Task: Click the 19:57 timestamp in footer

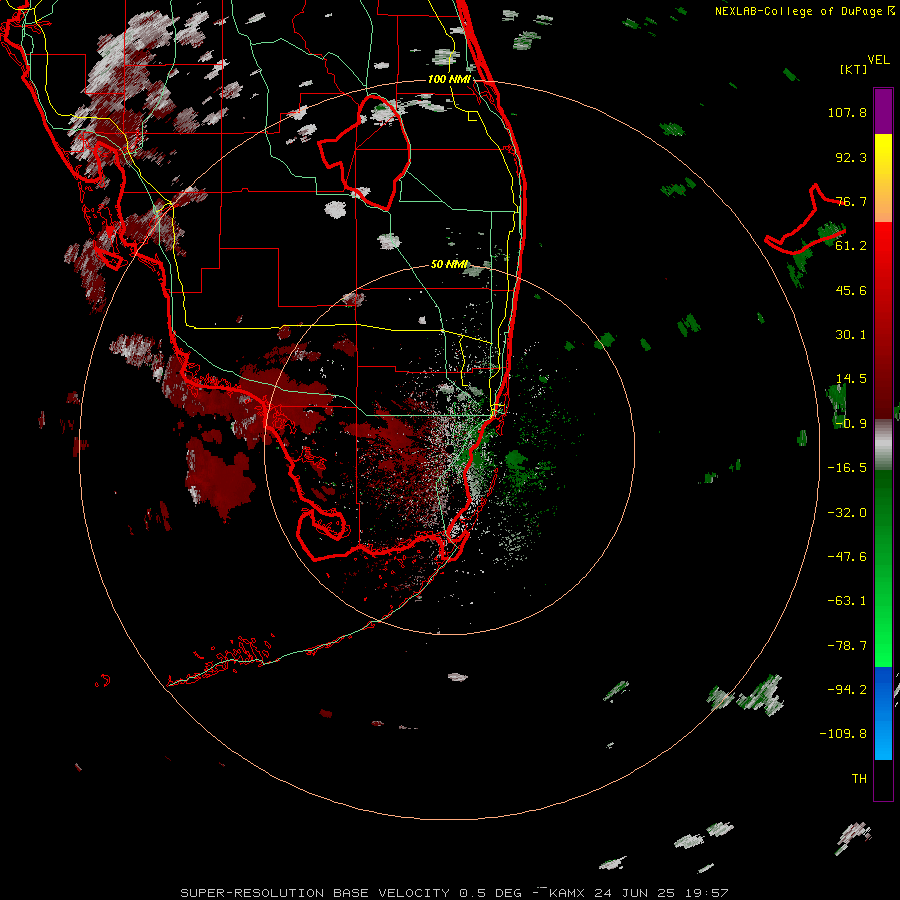Action: click(x=707, y=893)
